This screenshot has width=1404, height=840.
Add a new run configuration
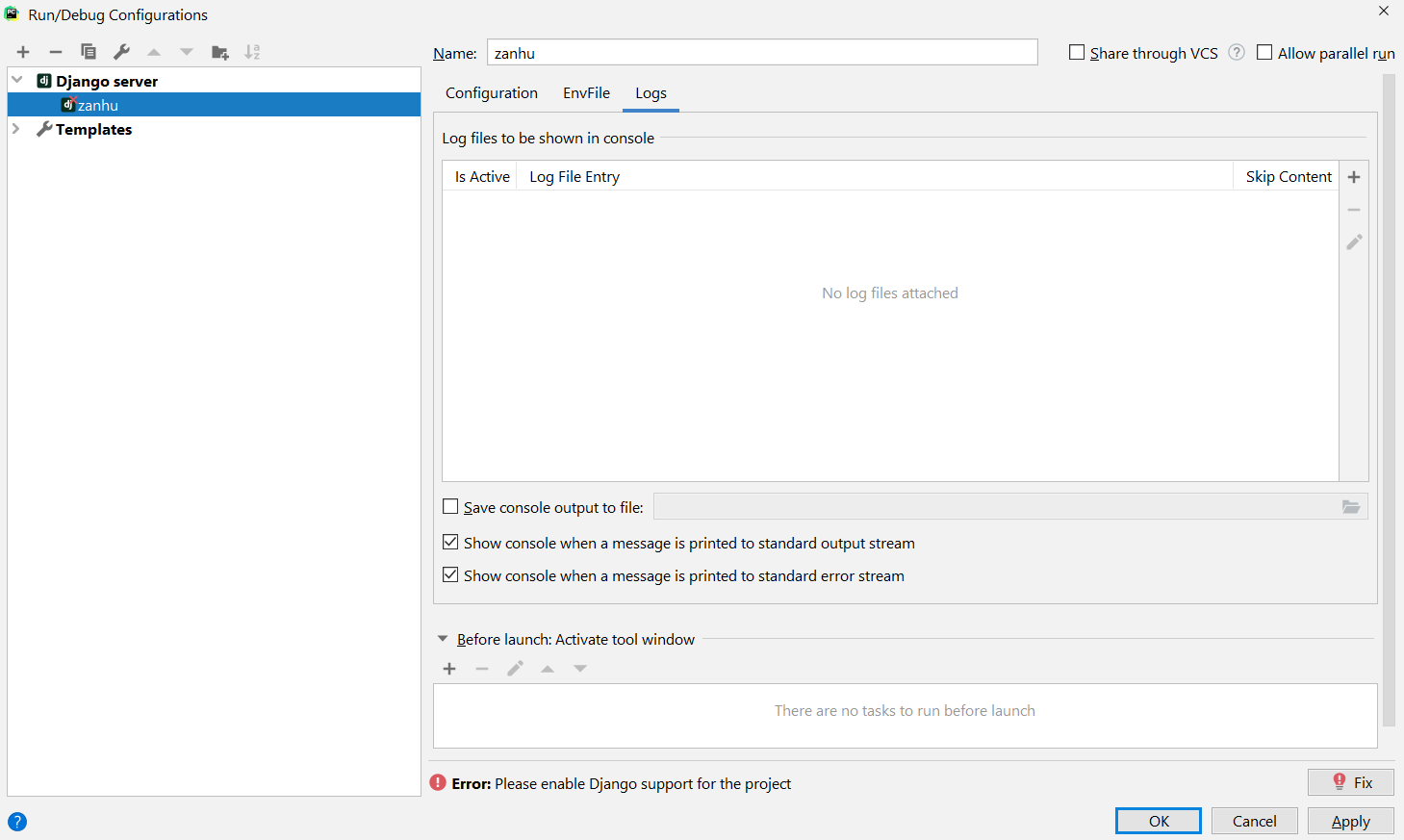[23, 52]
